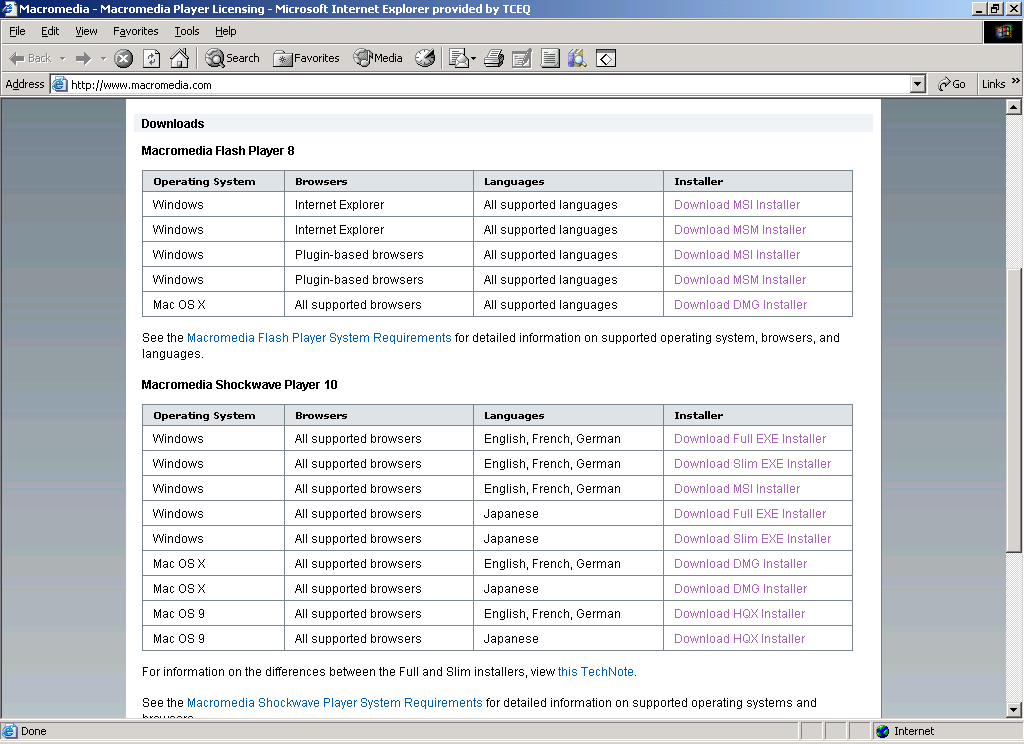Expand the address bar dropdown list

(x=918, y=84)
